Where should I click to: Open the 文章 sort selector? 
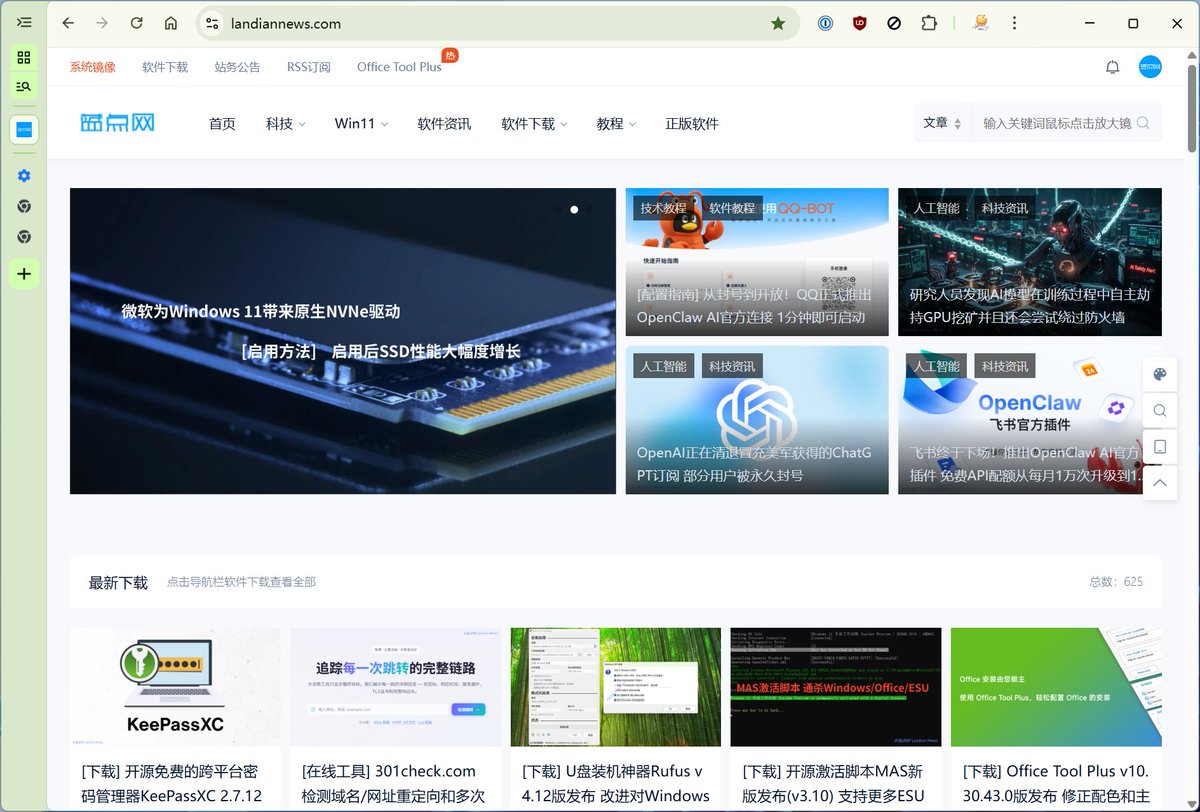tap(941, 121)
